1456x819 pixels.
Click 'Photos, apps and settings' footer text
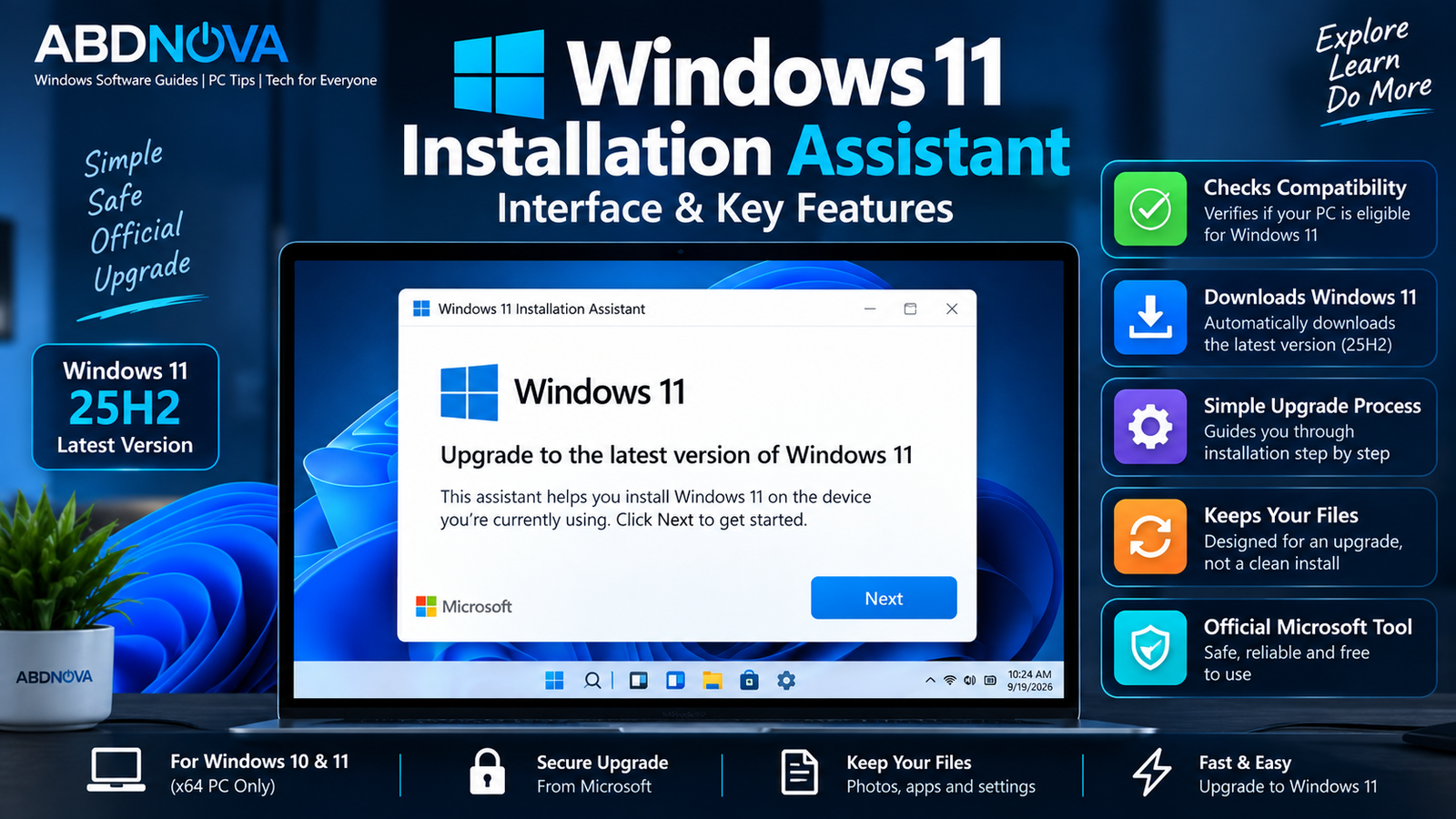[941, 786]
